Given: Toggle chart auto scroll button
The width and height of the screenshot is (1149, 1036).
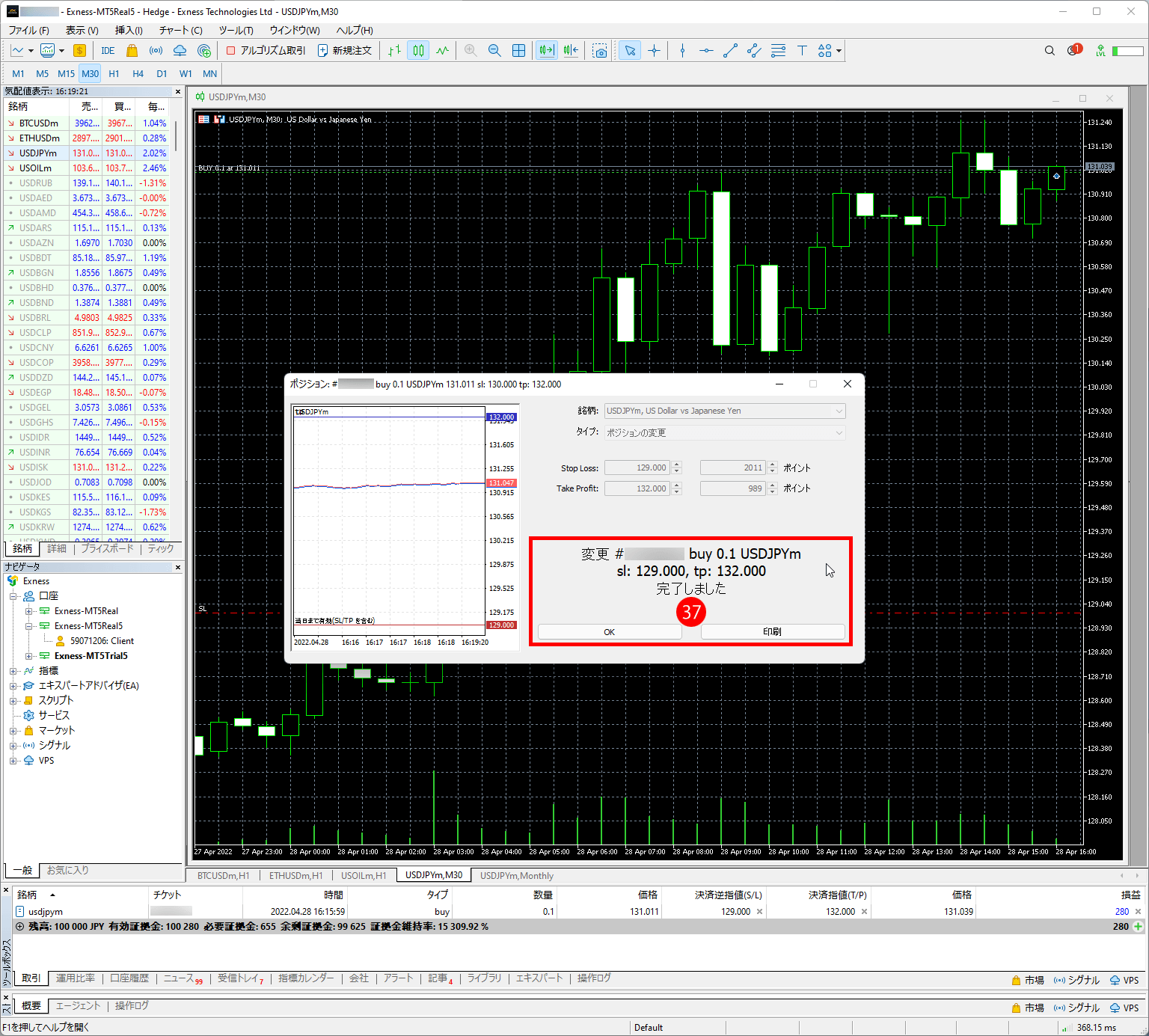Looking at the screenshot, I should coord(546,51).
